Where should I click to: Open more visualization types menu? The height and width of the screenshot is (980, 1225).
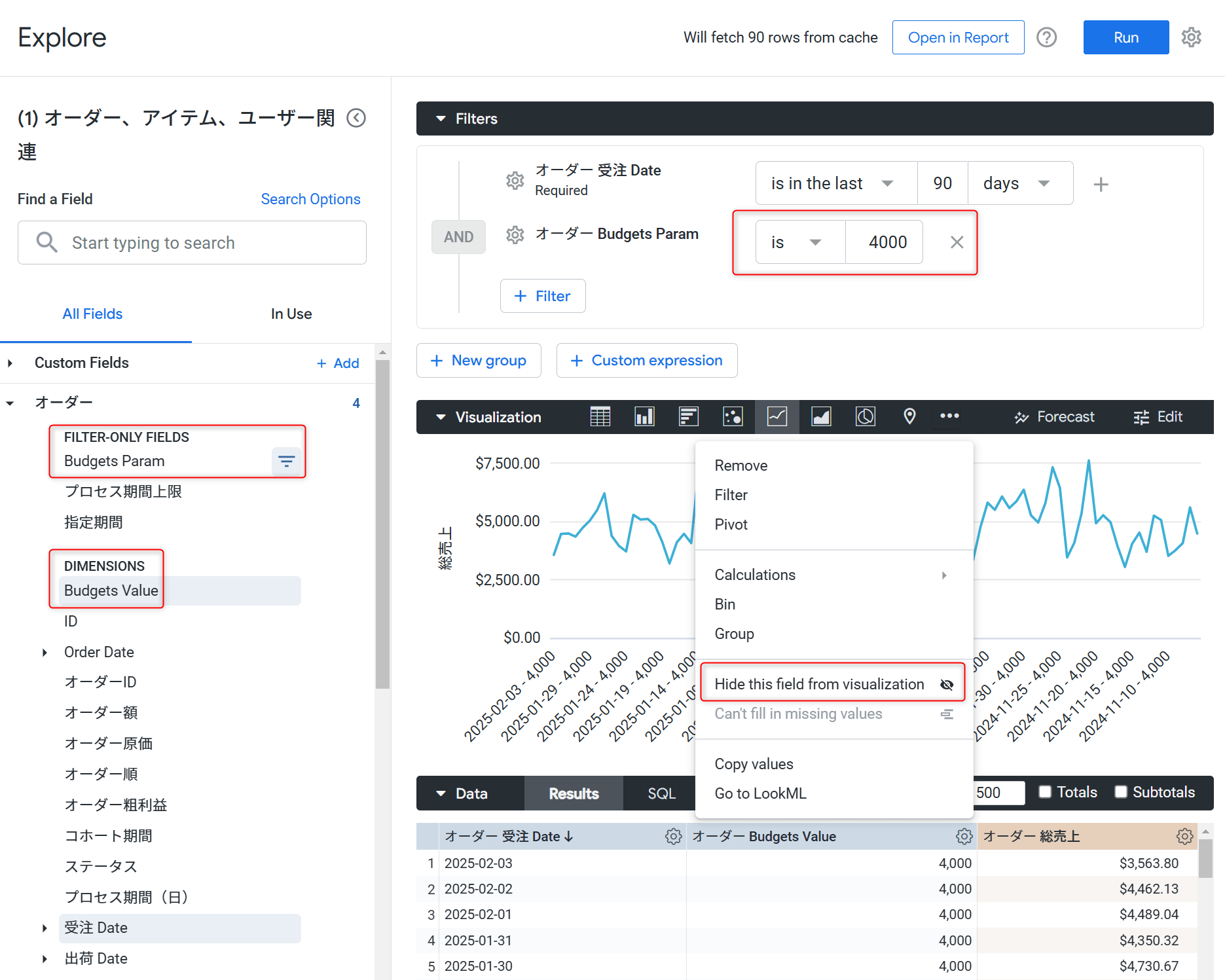[949, 416]
